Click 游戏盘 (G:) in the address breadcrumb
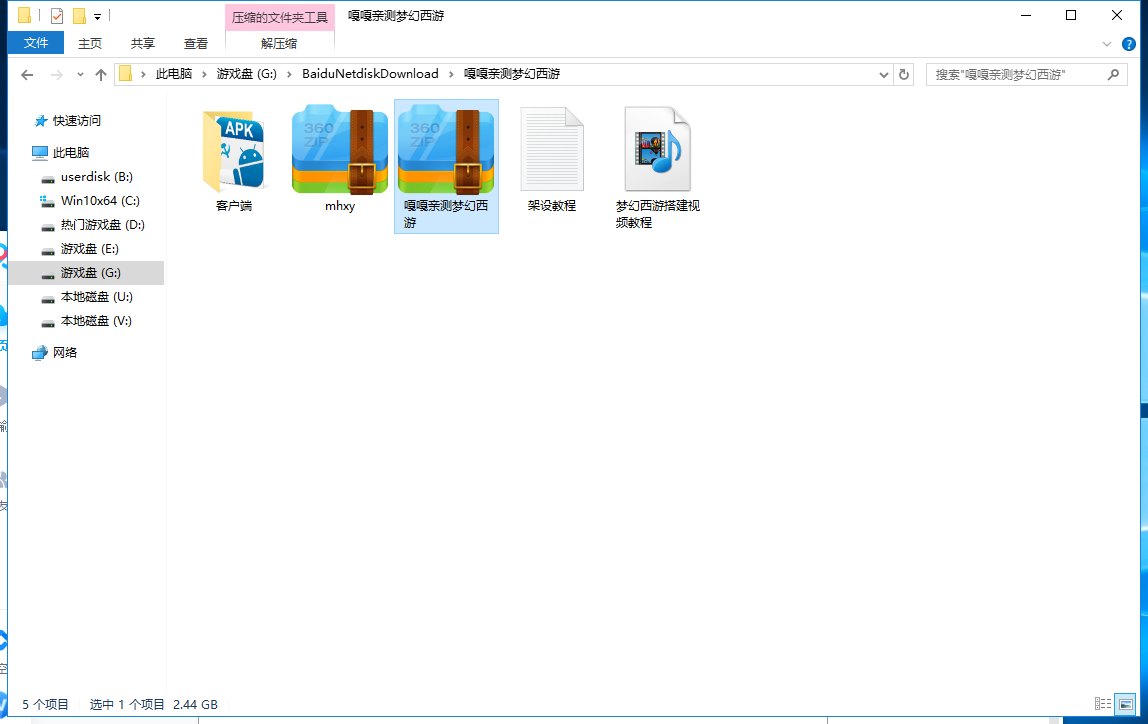Viewport: 1148px width, 724px height. (247, 74)
